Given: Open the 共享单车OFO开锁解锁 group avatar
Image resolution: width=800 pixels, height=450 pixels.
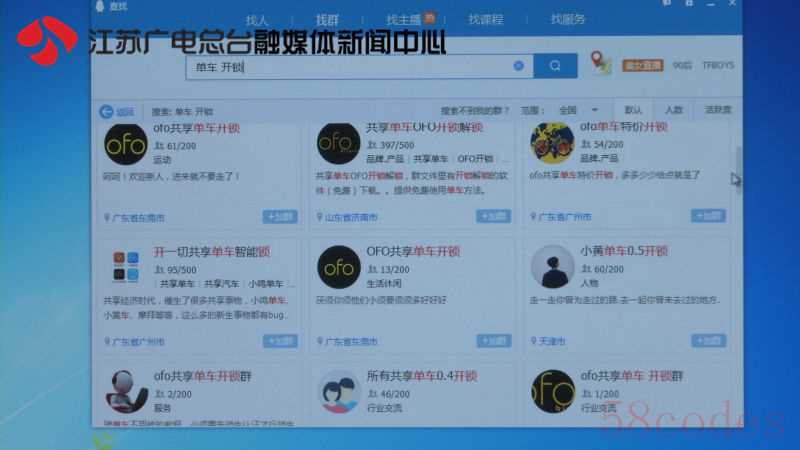Looking at the screenshot, I should 338,144.
